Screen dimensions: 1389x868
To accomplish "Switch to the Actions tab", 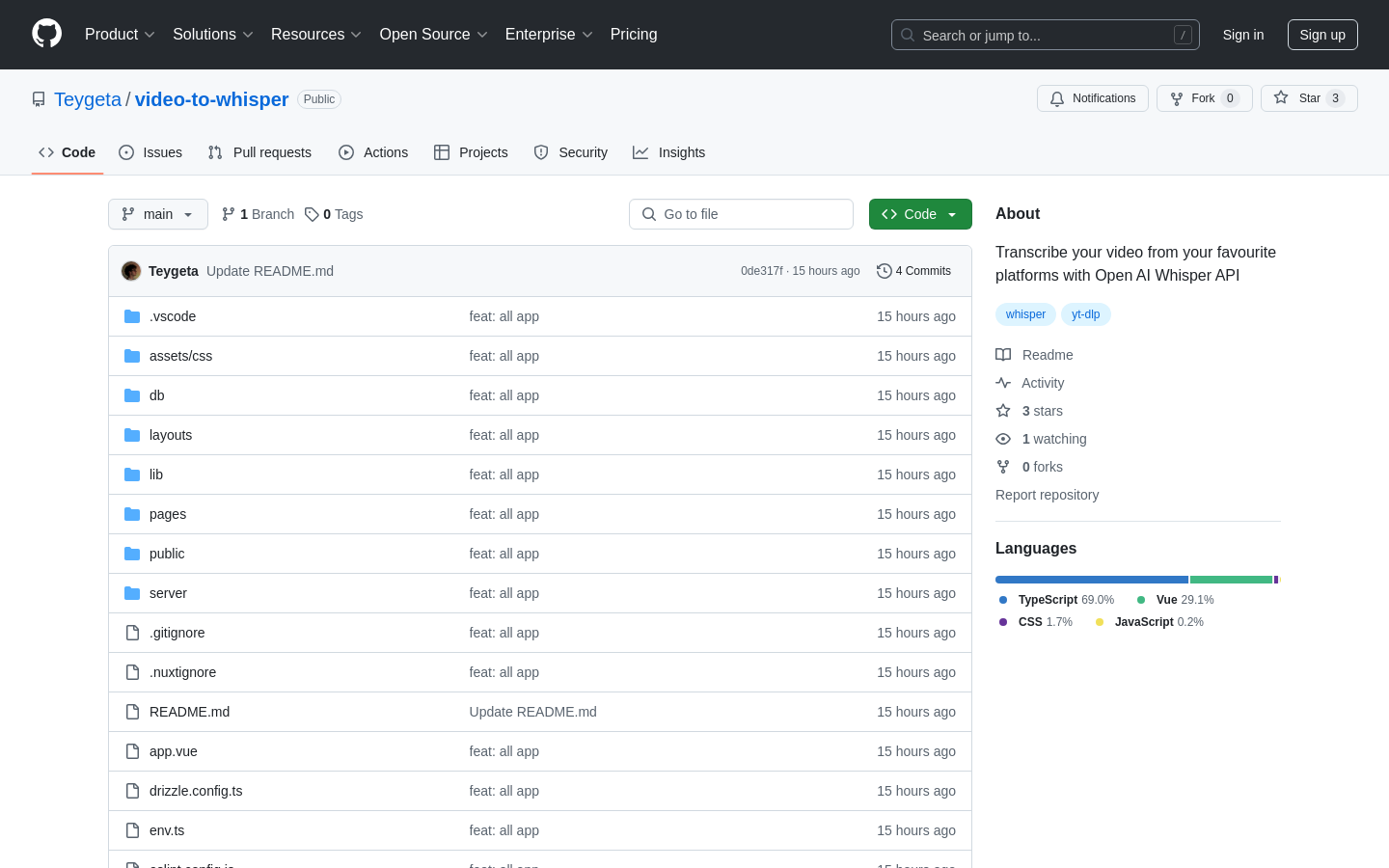I will 373,152.
